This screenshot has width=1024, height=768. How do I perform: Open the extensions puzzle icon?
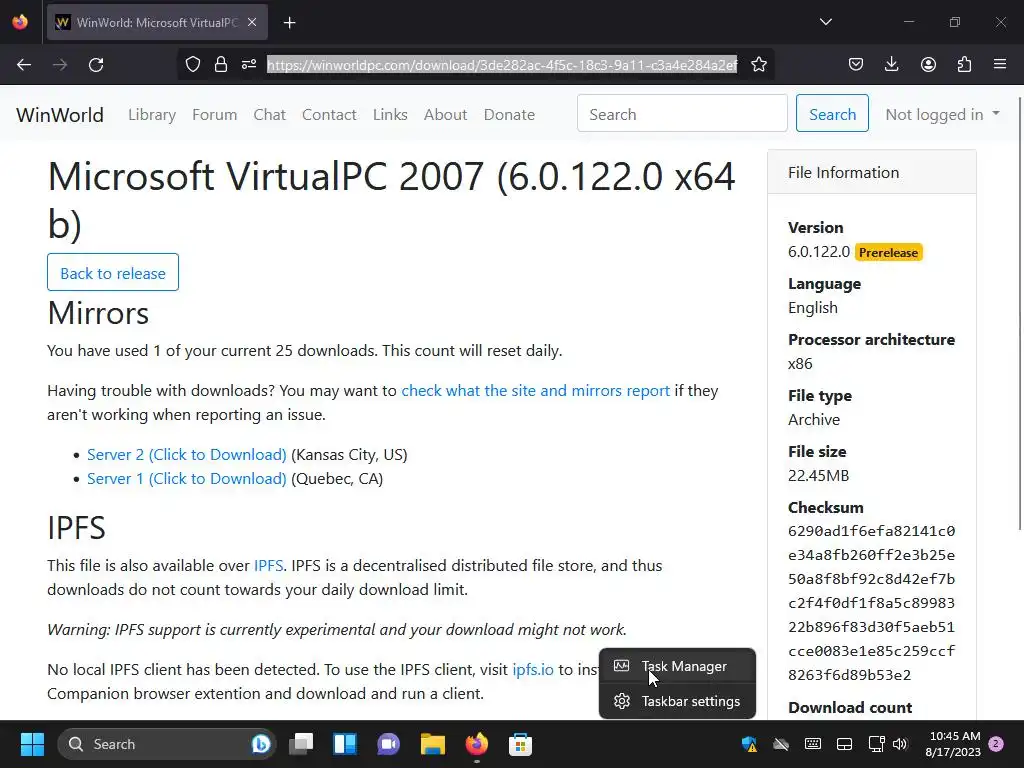(x=964, y=65)
